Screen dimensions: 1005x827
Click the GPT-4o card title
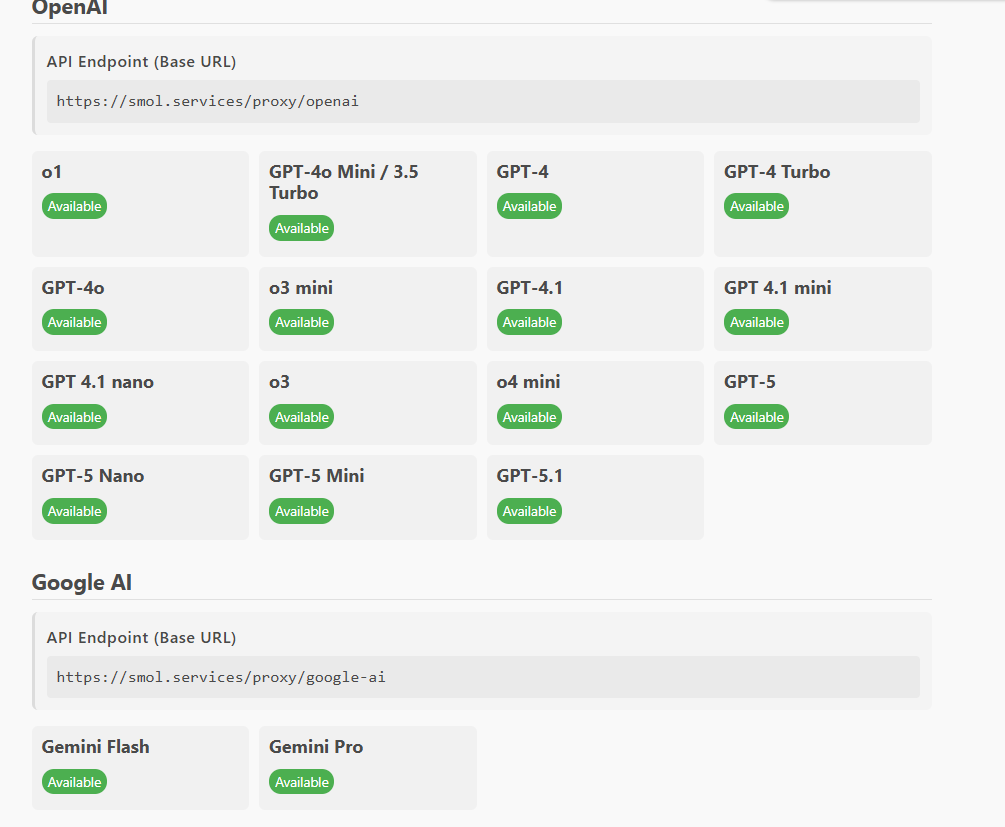pyautogui.click(x=73, y=288)
